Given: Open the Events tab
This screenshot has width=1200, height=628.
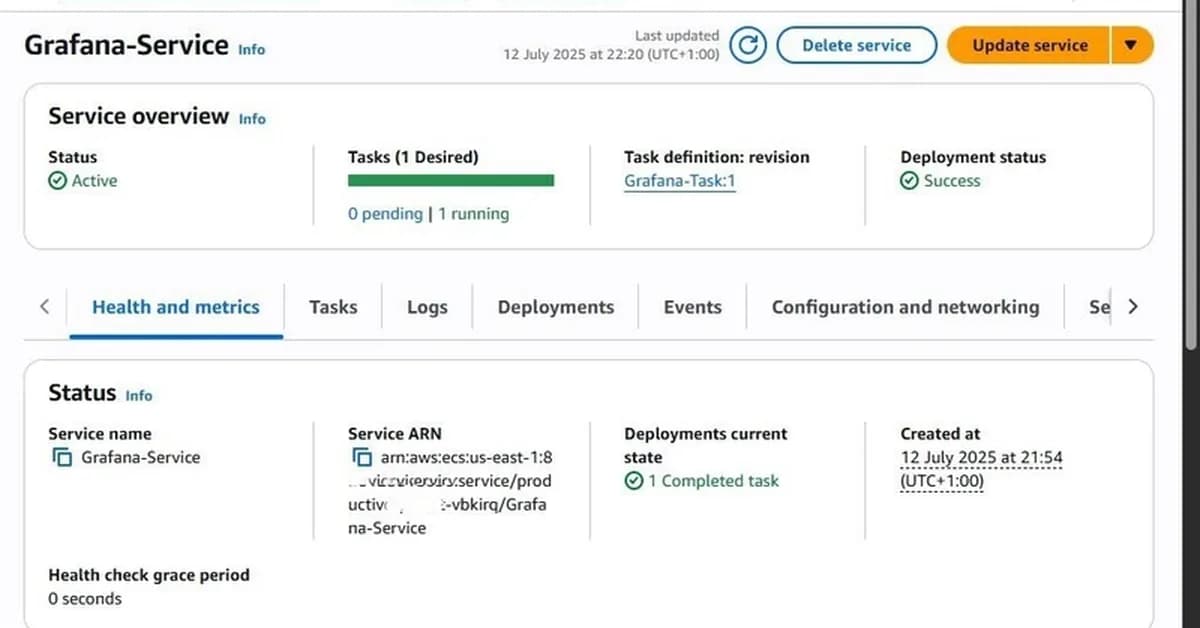Looking at the screenshot, I should tap(692, 307).
